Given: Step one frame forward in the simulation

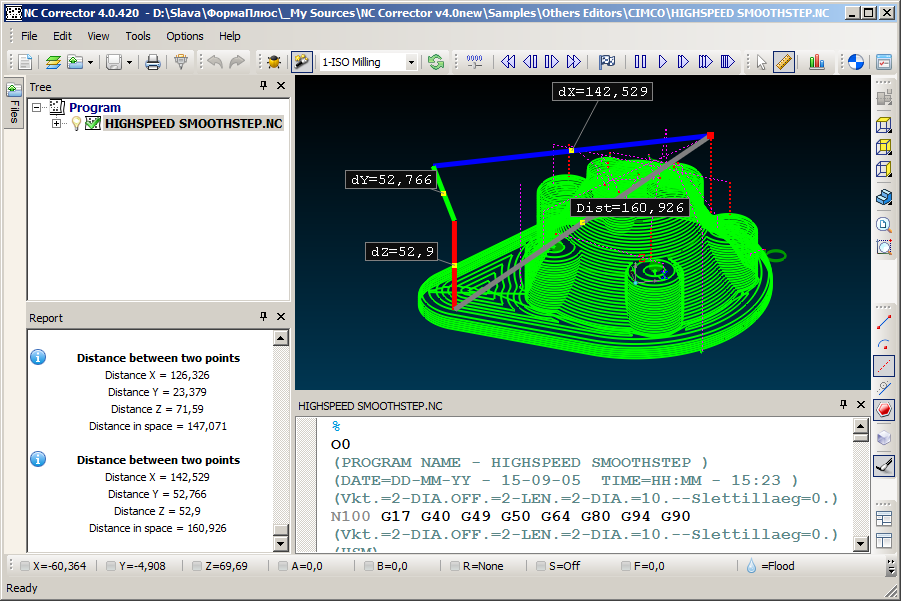Looking at the screenshot, I should [552, 61].
